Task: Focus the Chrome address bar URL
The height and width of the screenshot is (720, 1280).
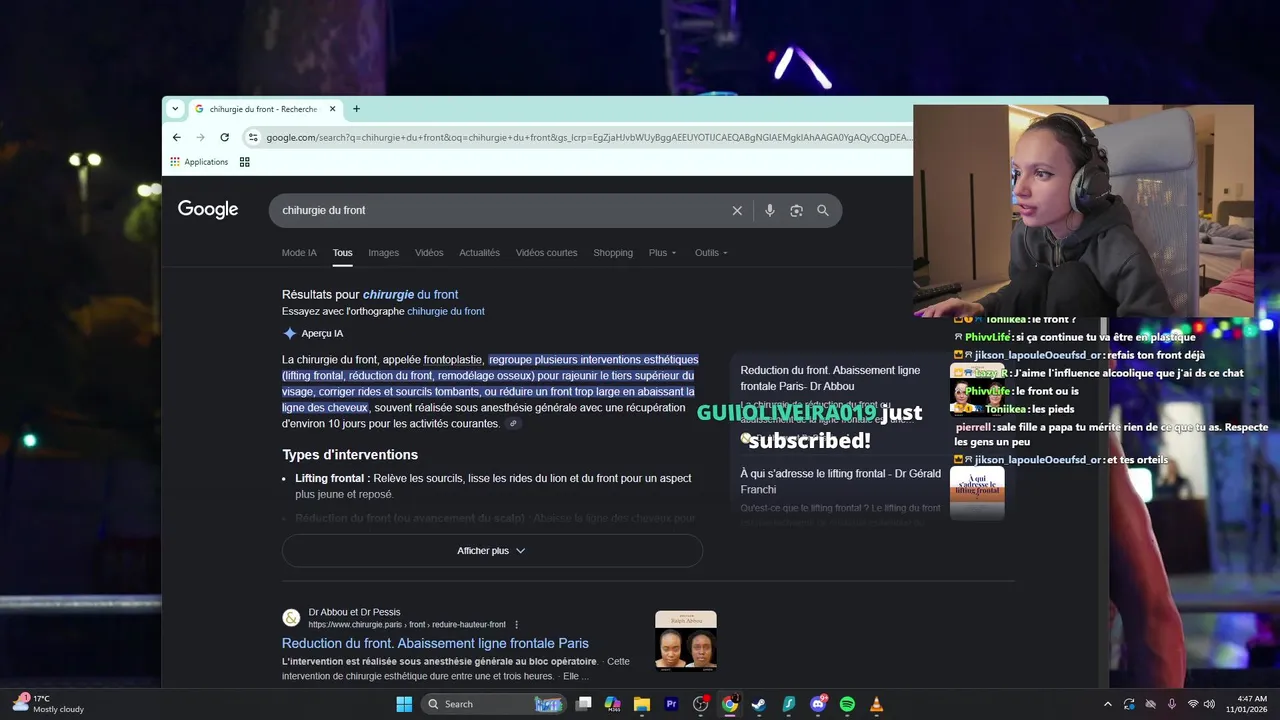Action: coord(588,137)
